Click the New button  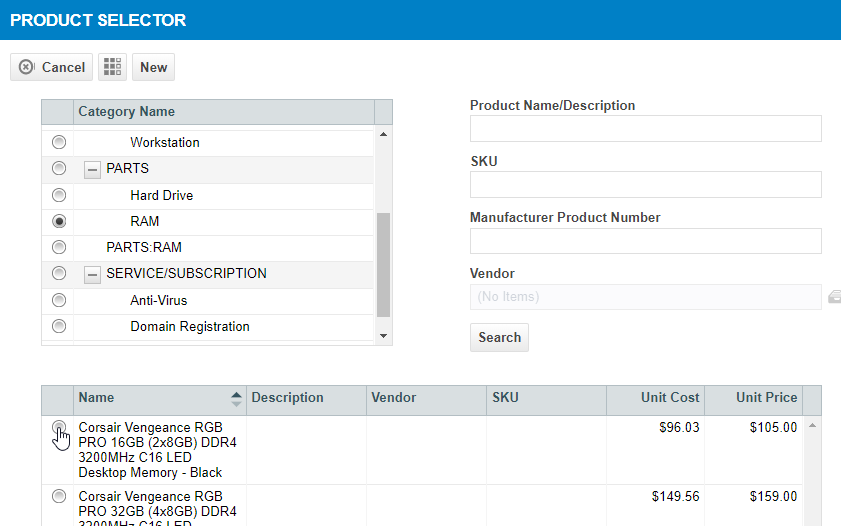(153, 67)
